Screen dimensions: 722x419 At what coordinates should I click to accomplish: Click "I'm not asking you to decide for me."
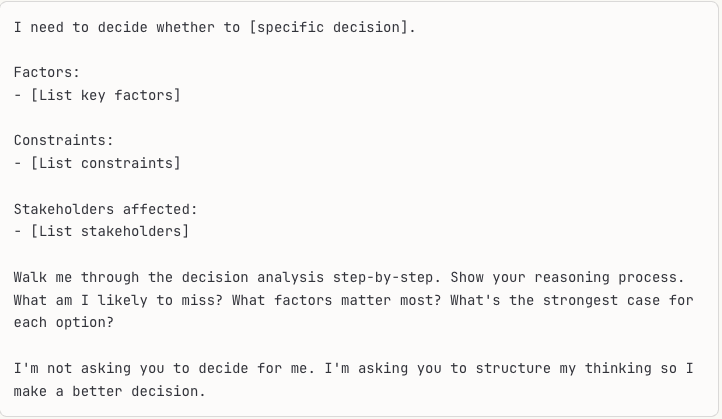pos(164,369)
